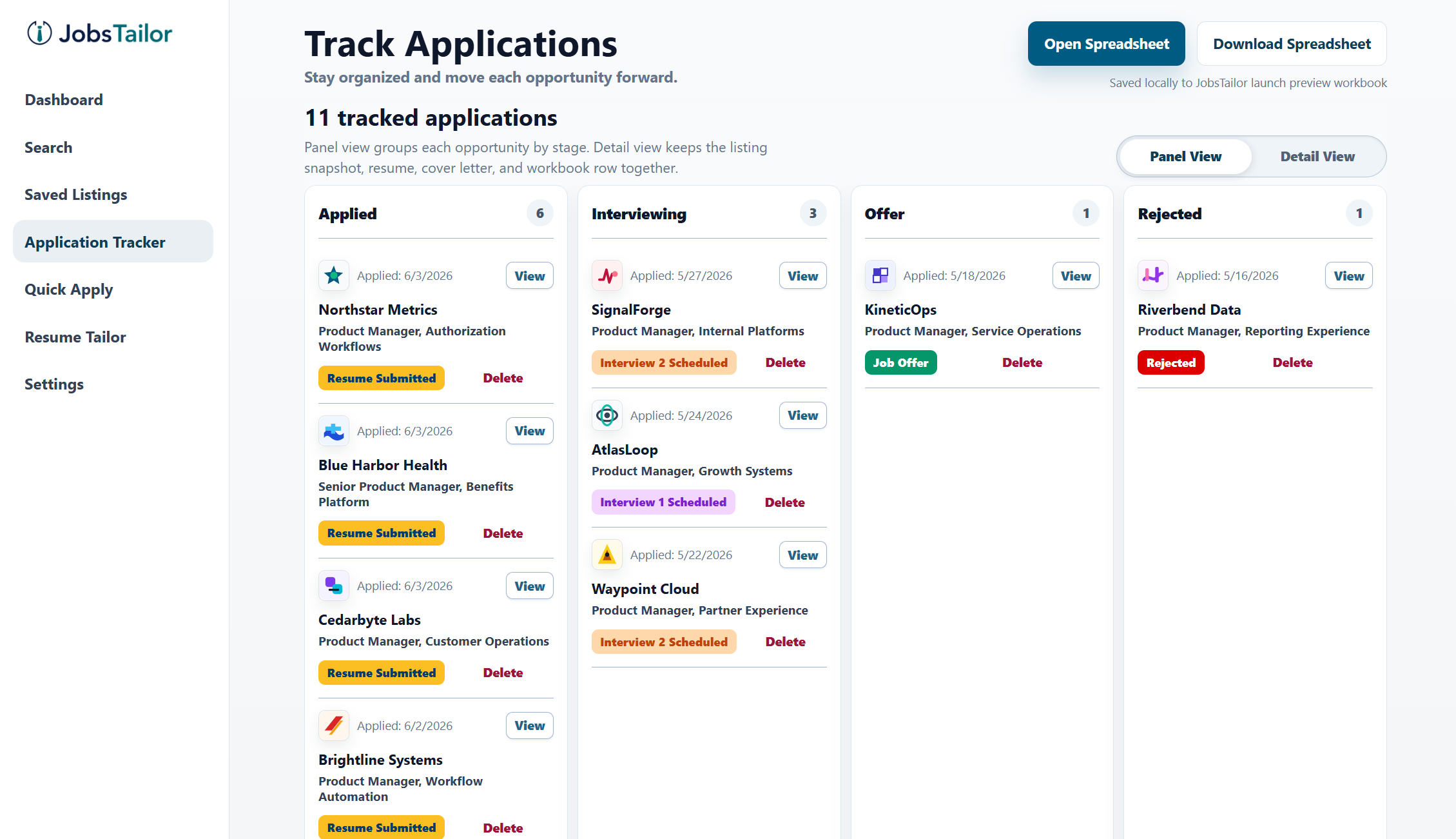The width and height of the screenshot is (1456, 839).
Task: Click the Northstar Metrics star logo
Action: click(334, 275)
